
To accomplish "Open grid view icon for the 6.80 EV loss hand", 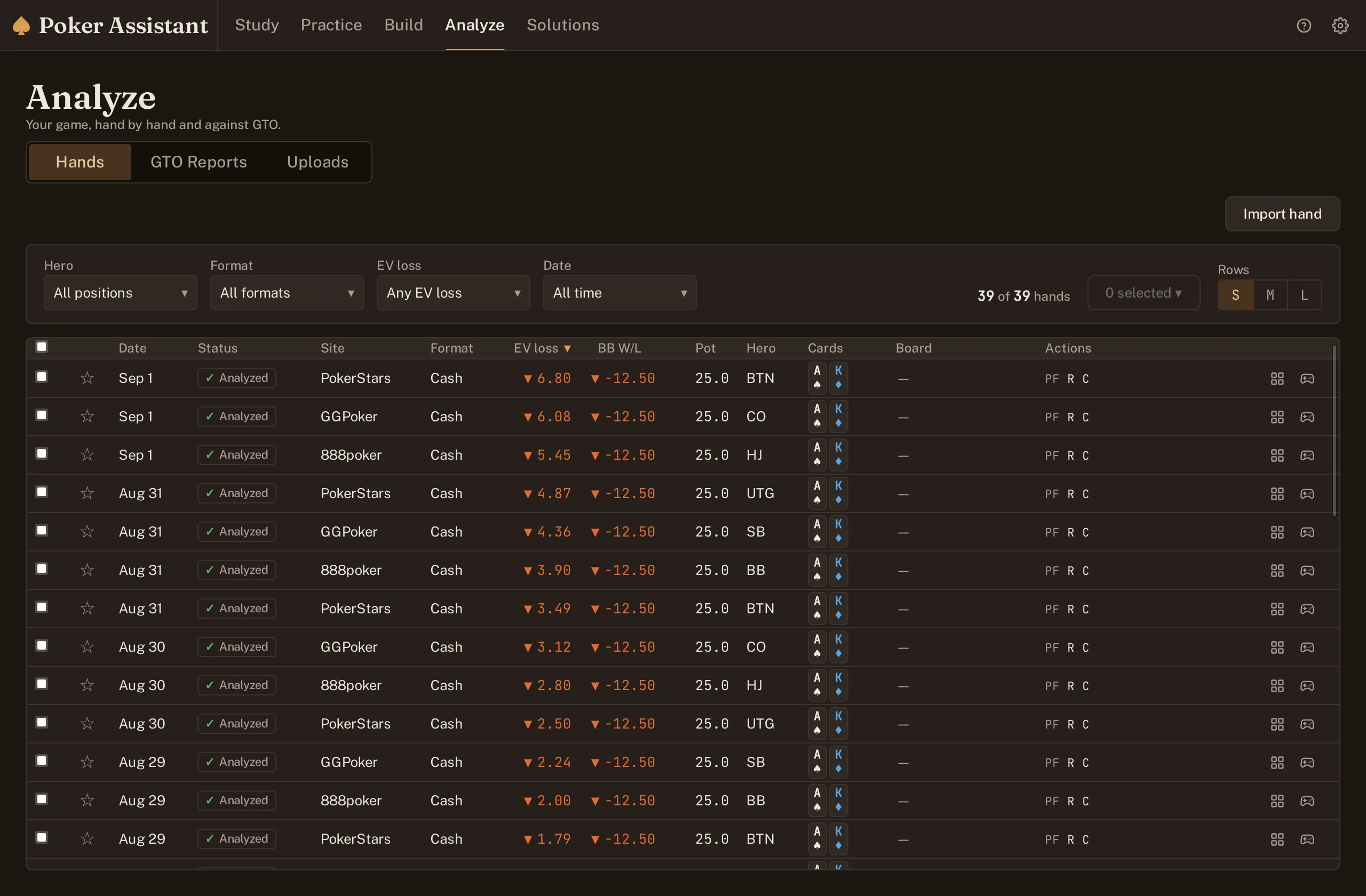I will click(1277, 379).
